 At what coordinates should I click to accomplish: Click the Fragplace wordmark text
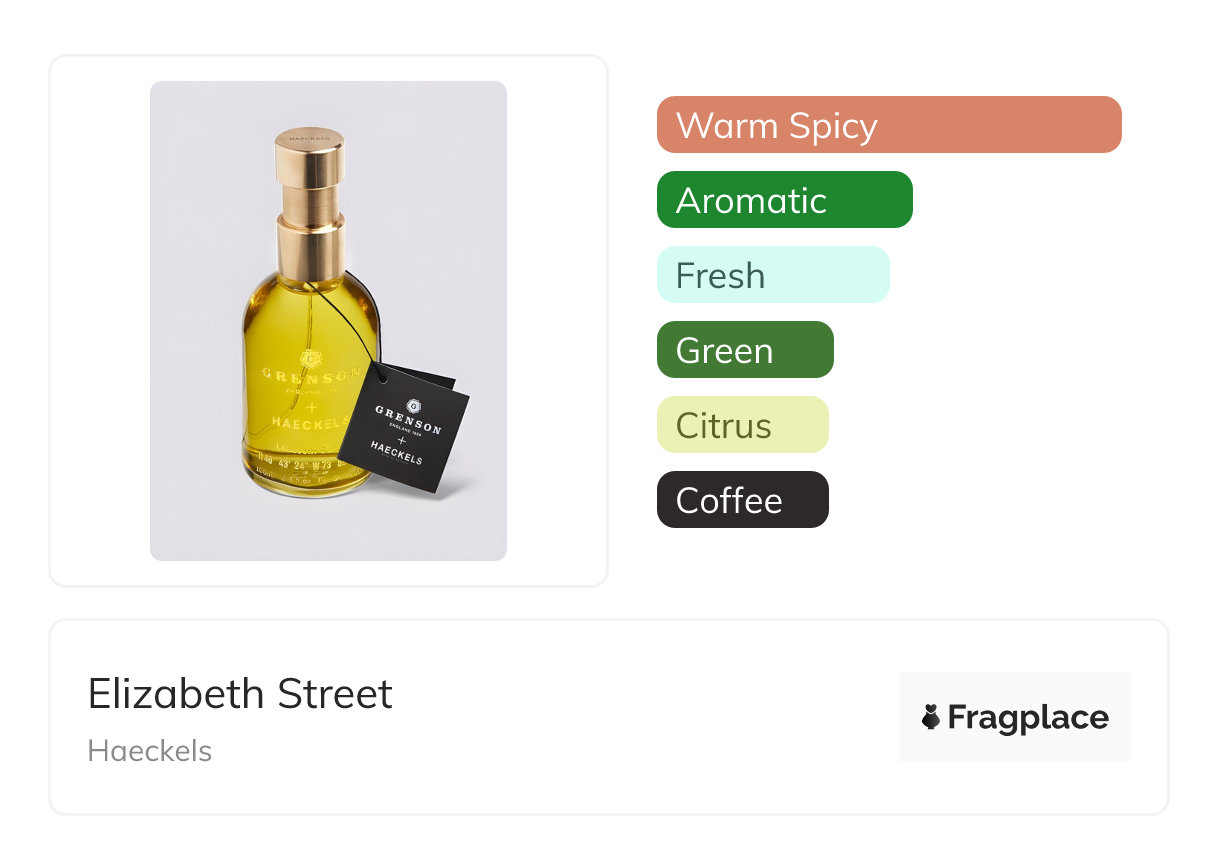(1027, 718)
